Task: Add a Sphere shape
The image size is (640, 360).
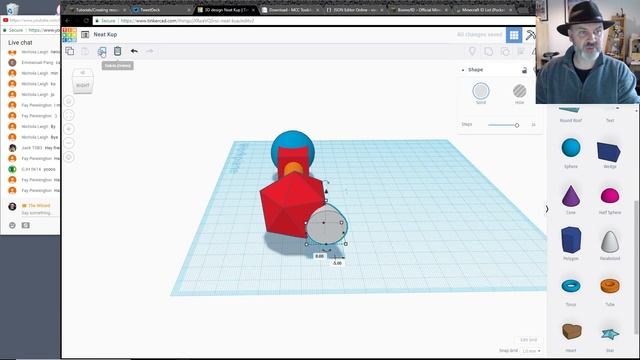Action: tap(571, 148)
